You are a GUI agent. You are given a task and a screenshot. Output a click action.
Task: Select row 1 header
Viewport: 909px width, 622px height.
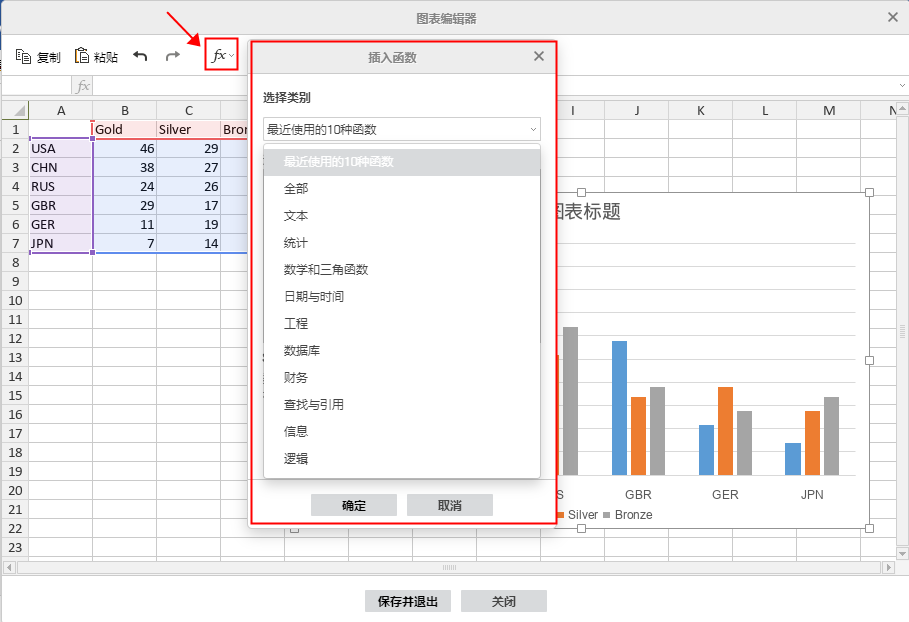[16, 129]
